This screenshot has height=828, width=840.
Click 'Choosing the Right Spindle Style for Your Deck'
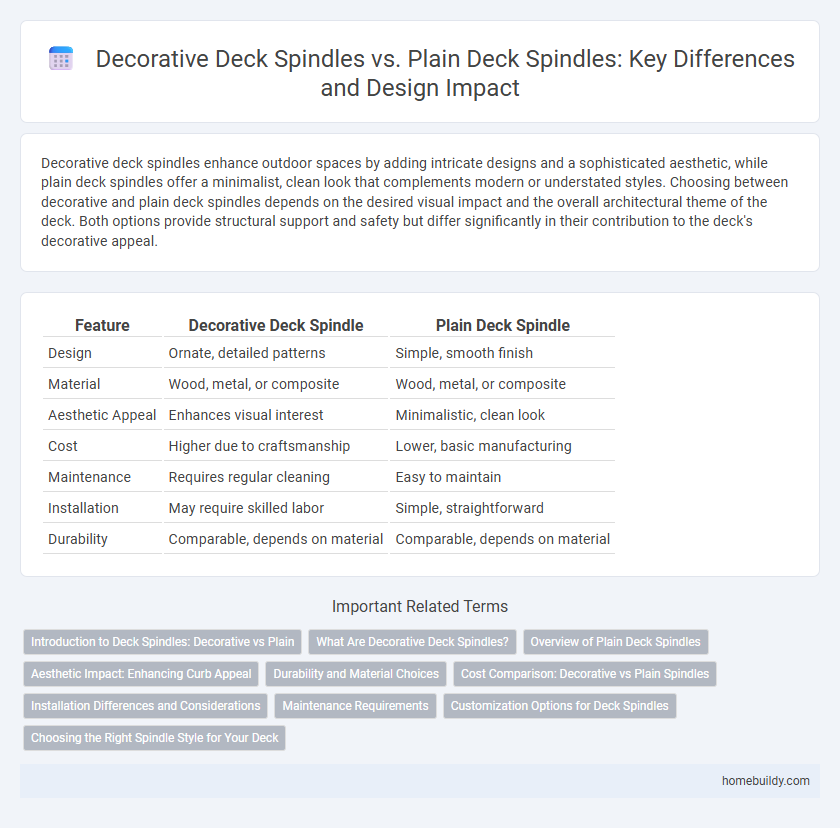click(x=154, y=738)
